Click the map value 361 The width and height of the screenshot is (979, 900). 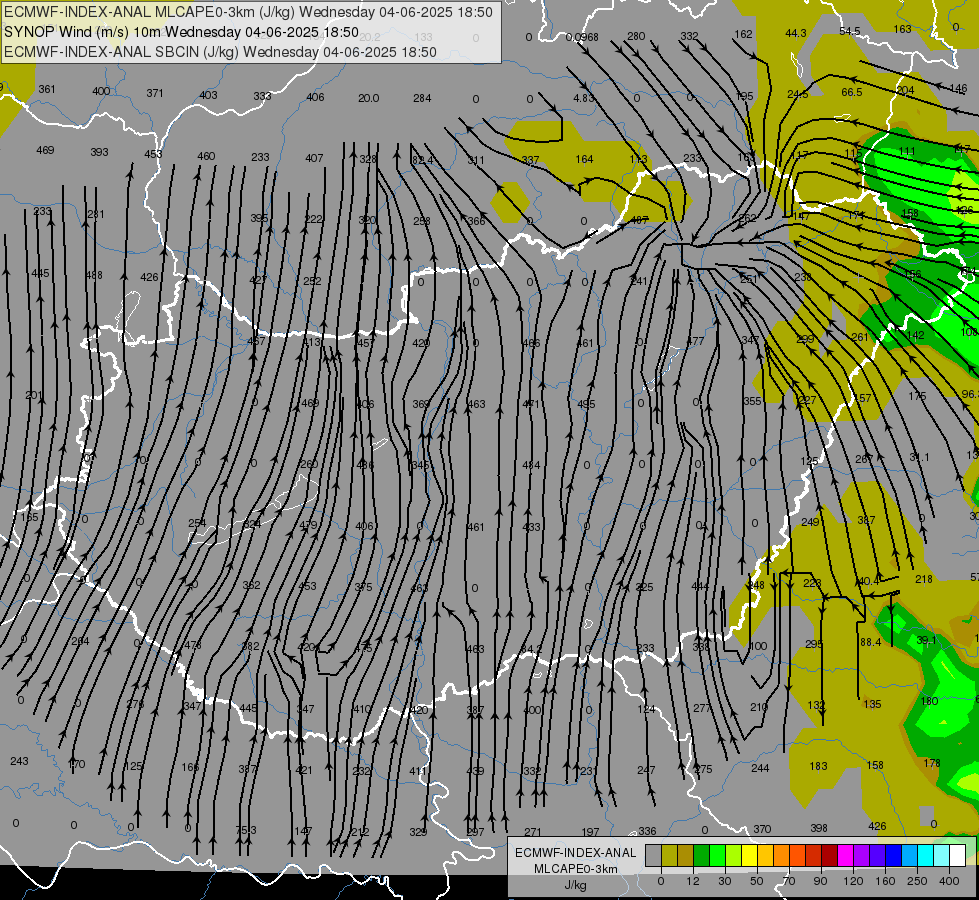(x=47, y=89)
